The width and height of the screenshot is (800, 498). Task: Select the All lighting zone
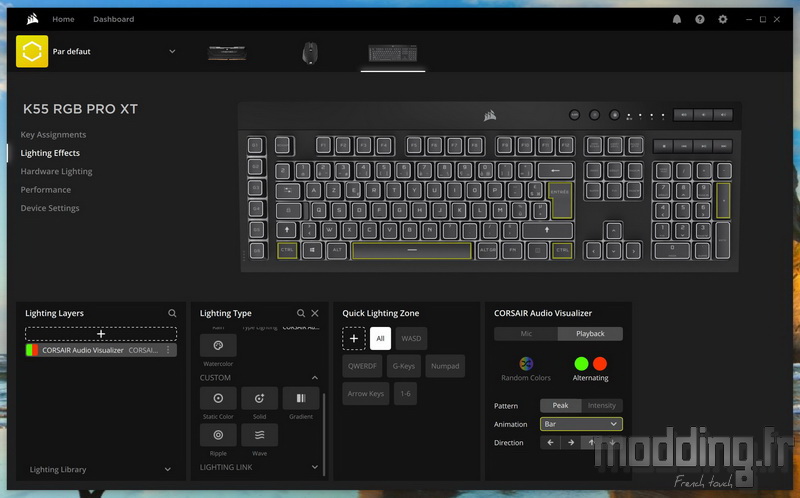[380, 338]
